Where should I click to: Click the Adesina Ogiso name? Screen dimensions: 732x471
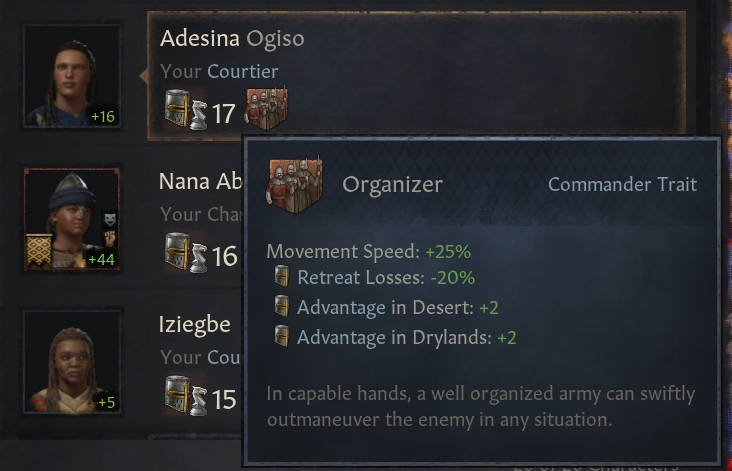(232, 39)
